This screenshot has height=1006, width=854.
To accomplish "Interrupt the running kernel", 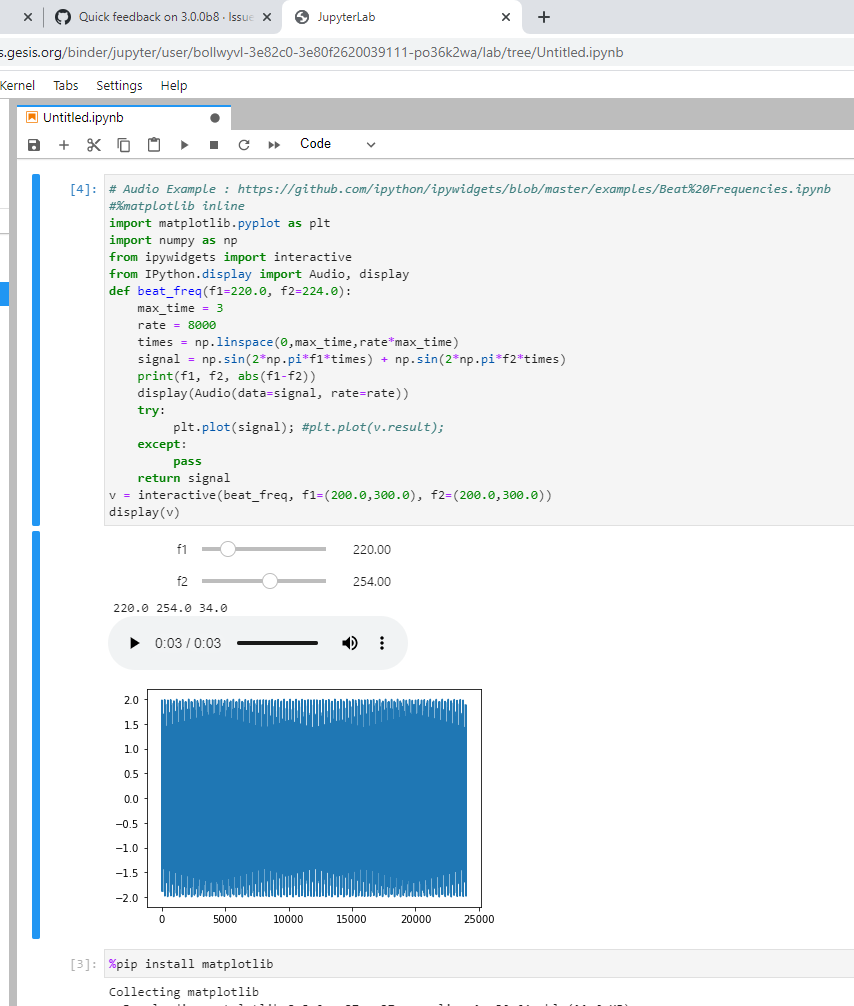I will (x=213, y=143).
